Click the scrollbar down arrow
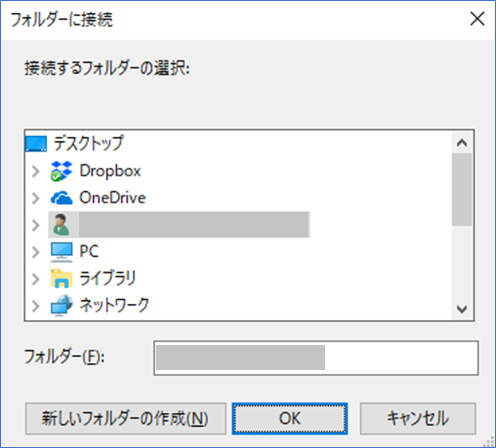 click(x=462, y=309)
